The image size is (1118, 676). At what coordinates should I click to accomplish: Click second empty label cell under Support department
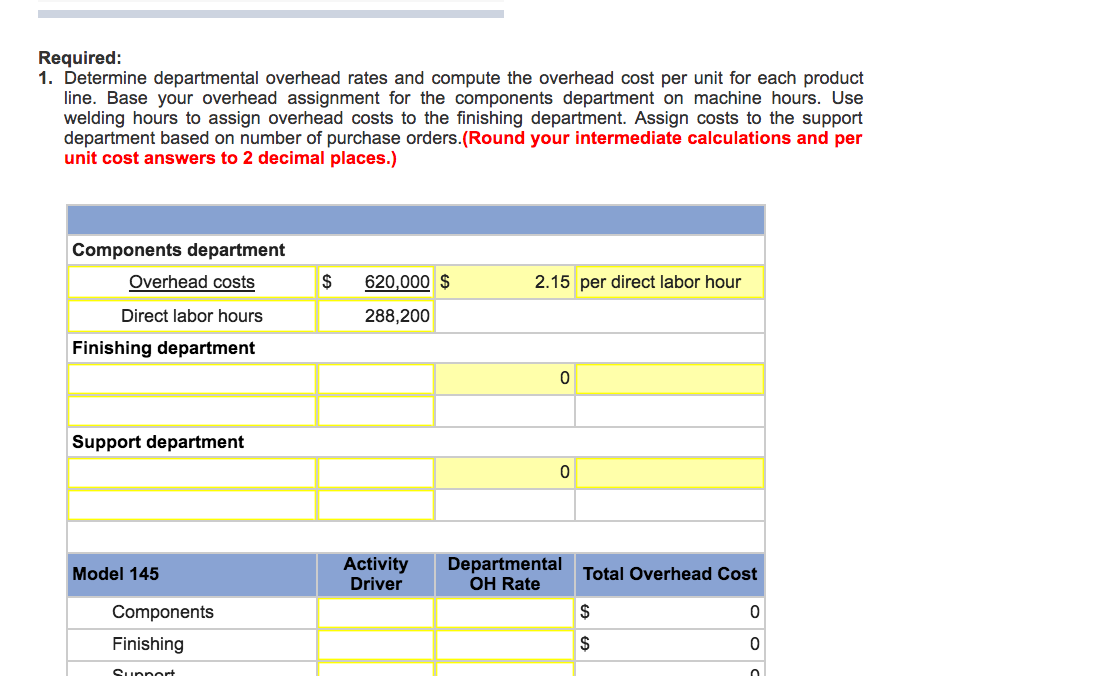coord(192,505)
